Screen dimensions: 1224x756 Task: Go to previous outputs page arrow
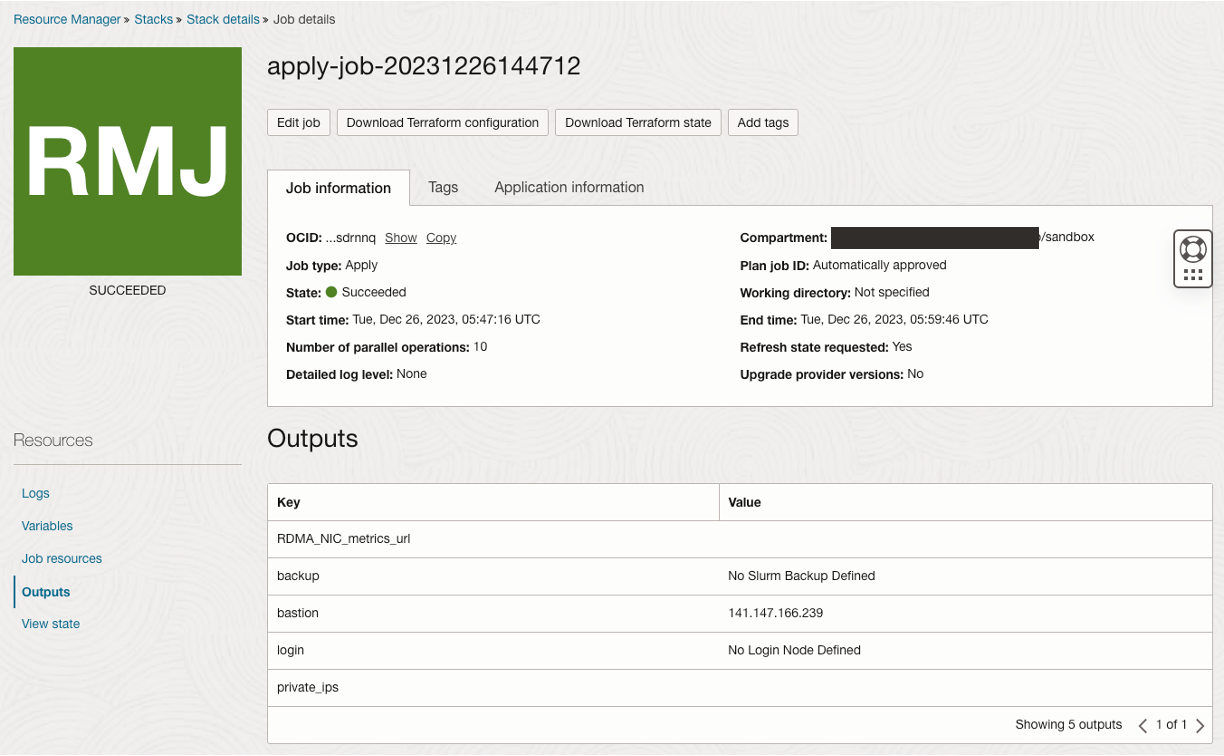[1143, 725]
